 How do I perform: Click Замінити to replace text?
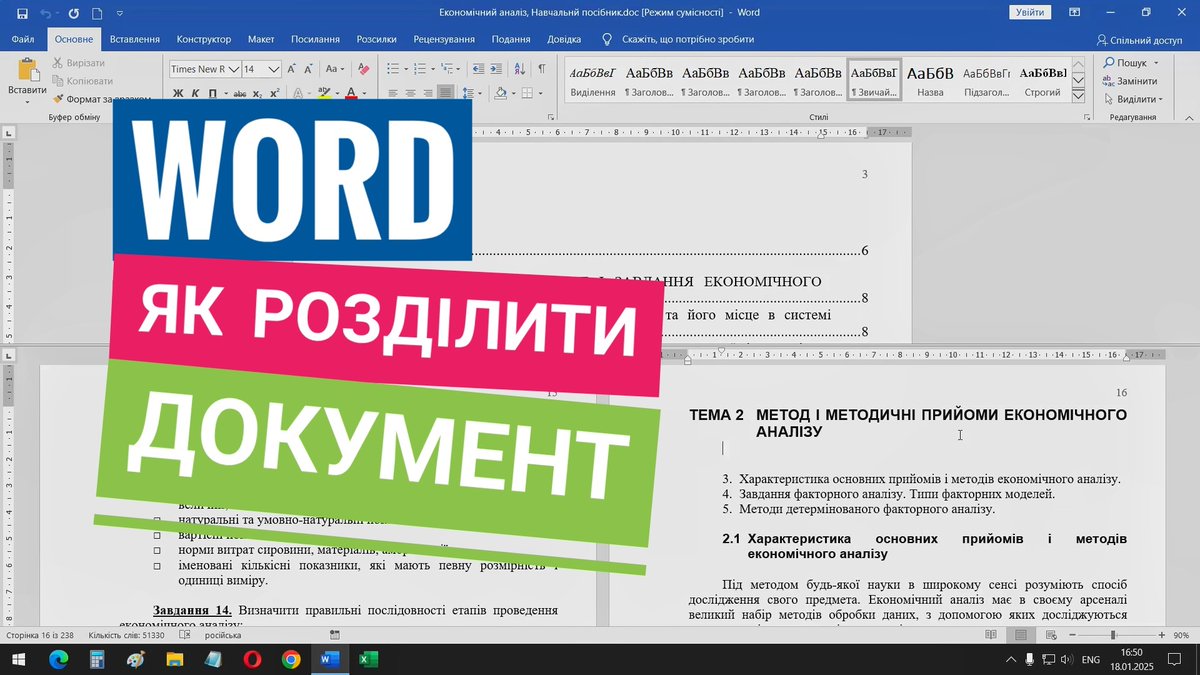pos(1131,81)
